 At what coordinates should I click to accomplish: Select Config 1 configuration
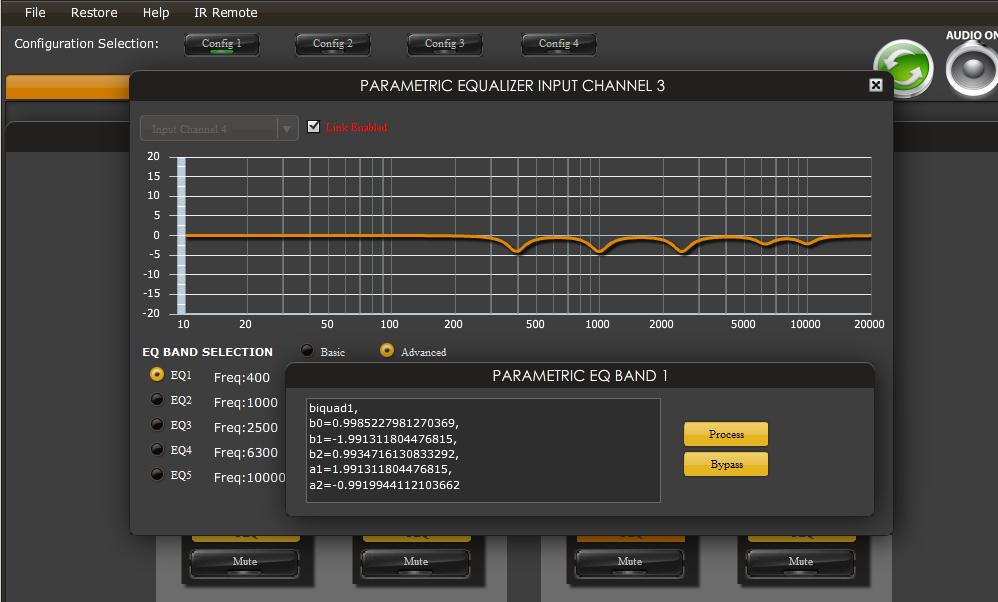click(221, 44)
